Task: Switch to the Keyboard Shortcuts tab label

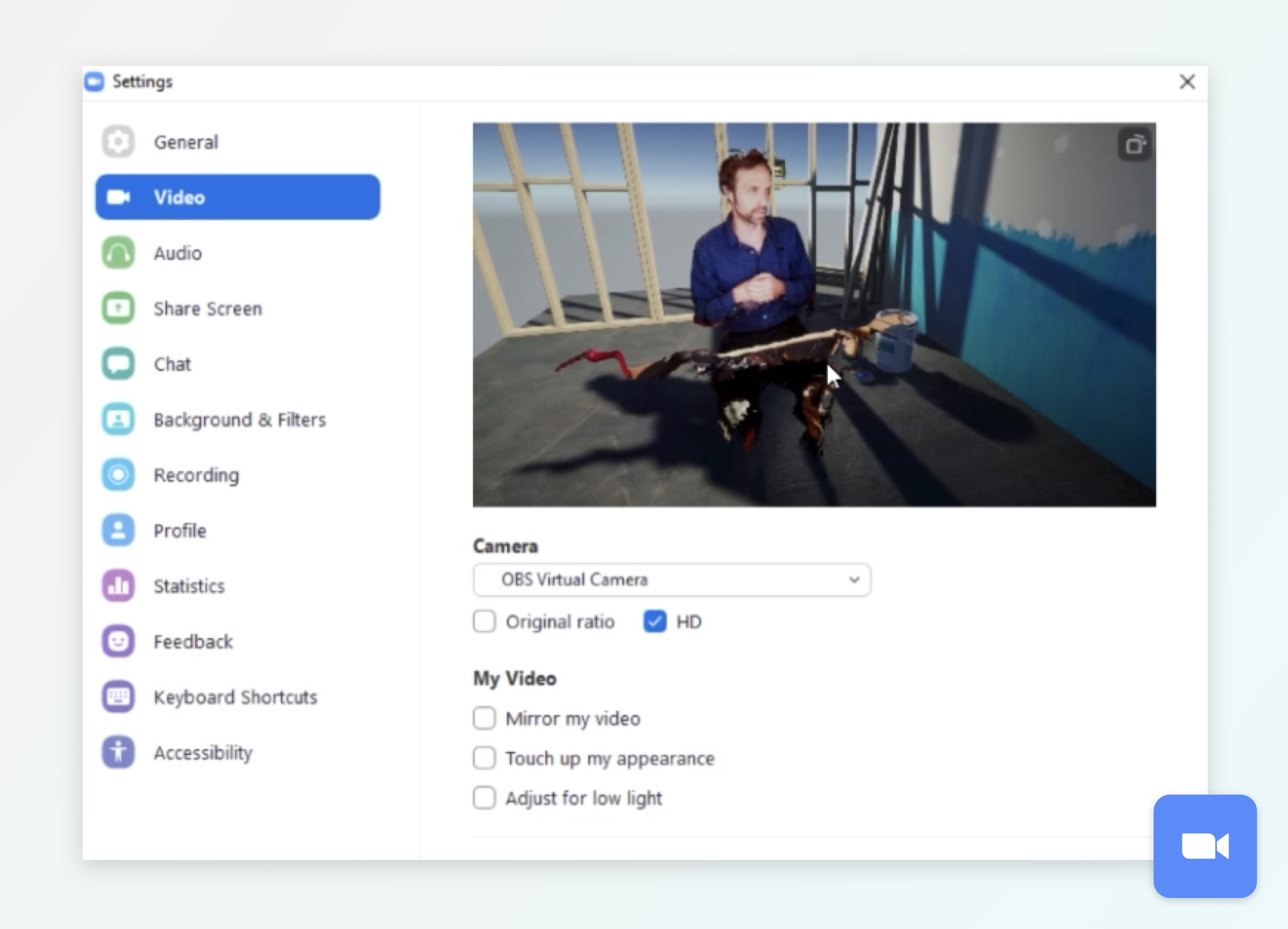Action: coord(235,697)
